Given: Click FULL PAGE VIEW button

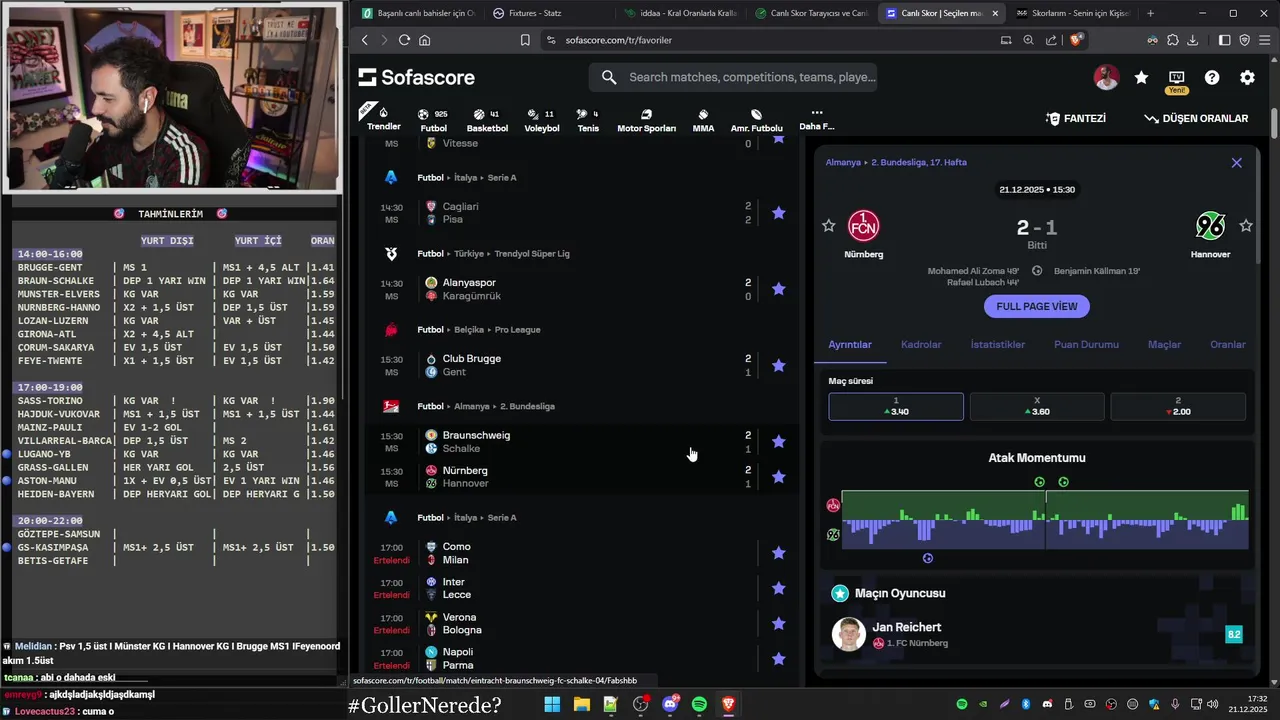Looking at the screenshot, I should tap(1037, 306).
